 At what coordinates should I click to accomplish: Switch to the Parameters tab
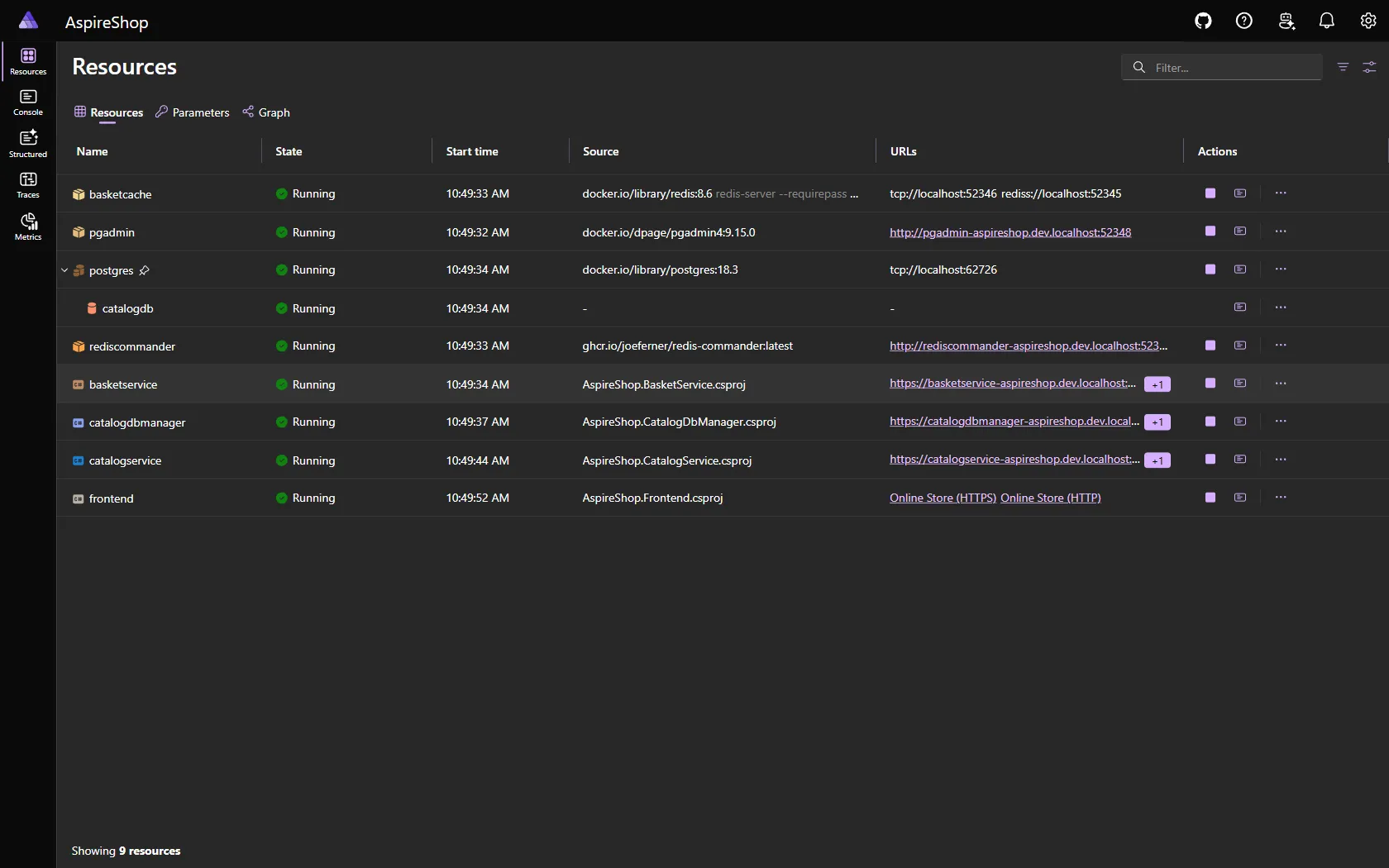[x=193, y=112]
